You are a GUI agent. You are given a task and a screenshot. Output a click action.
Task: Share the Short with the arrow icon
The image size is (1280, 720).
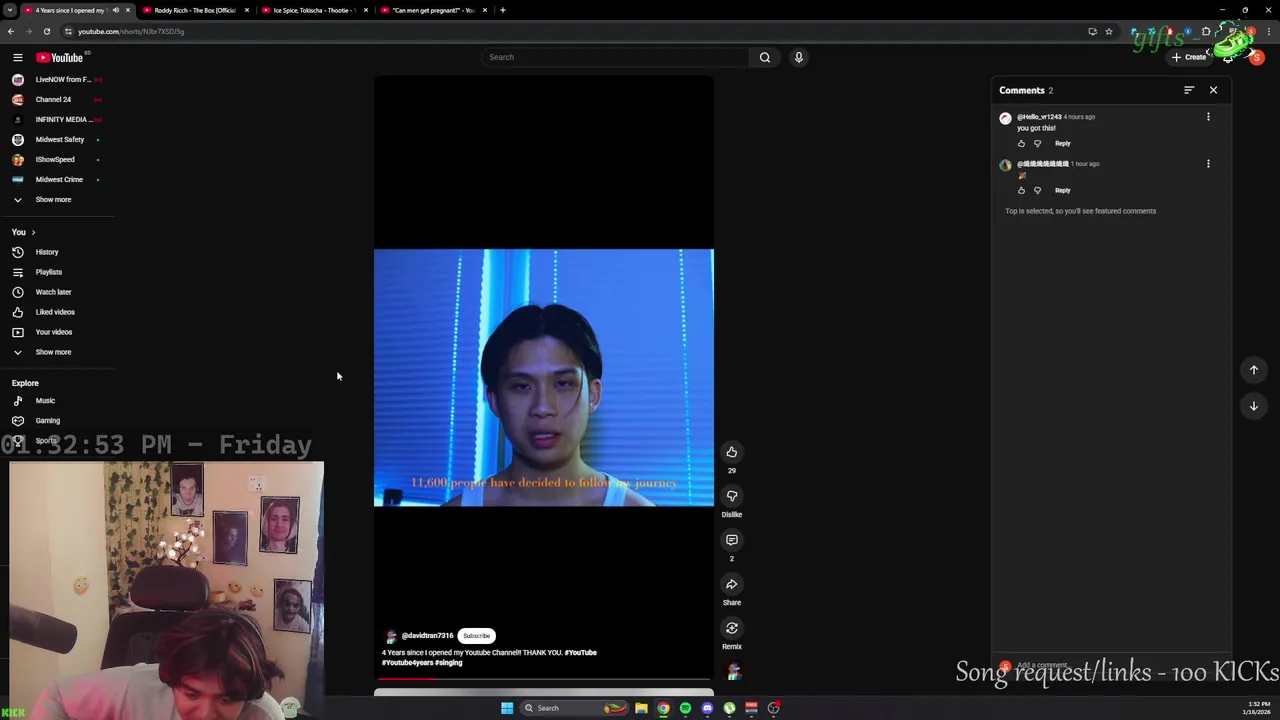732,584
